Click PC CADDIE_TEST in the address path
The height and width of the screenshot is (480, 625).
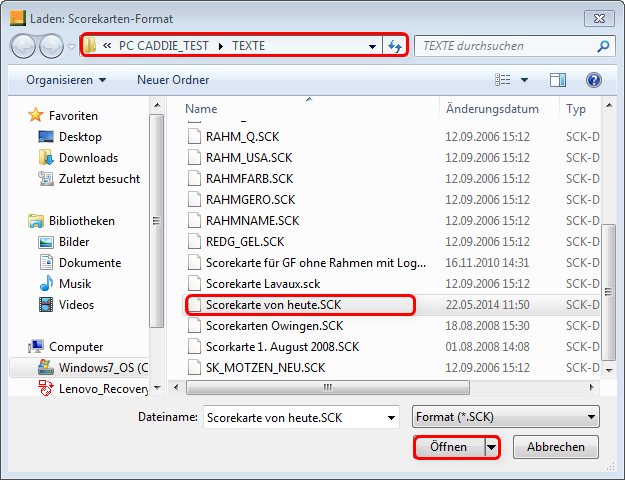(x=163, y=46)
